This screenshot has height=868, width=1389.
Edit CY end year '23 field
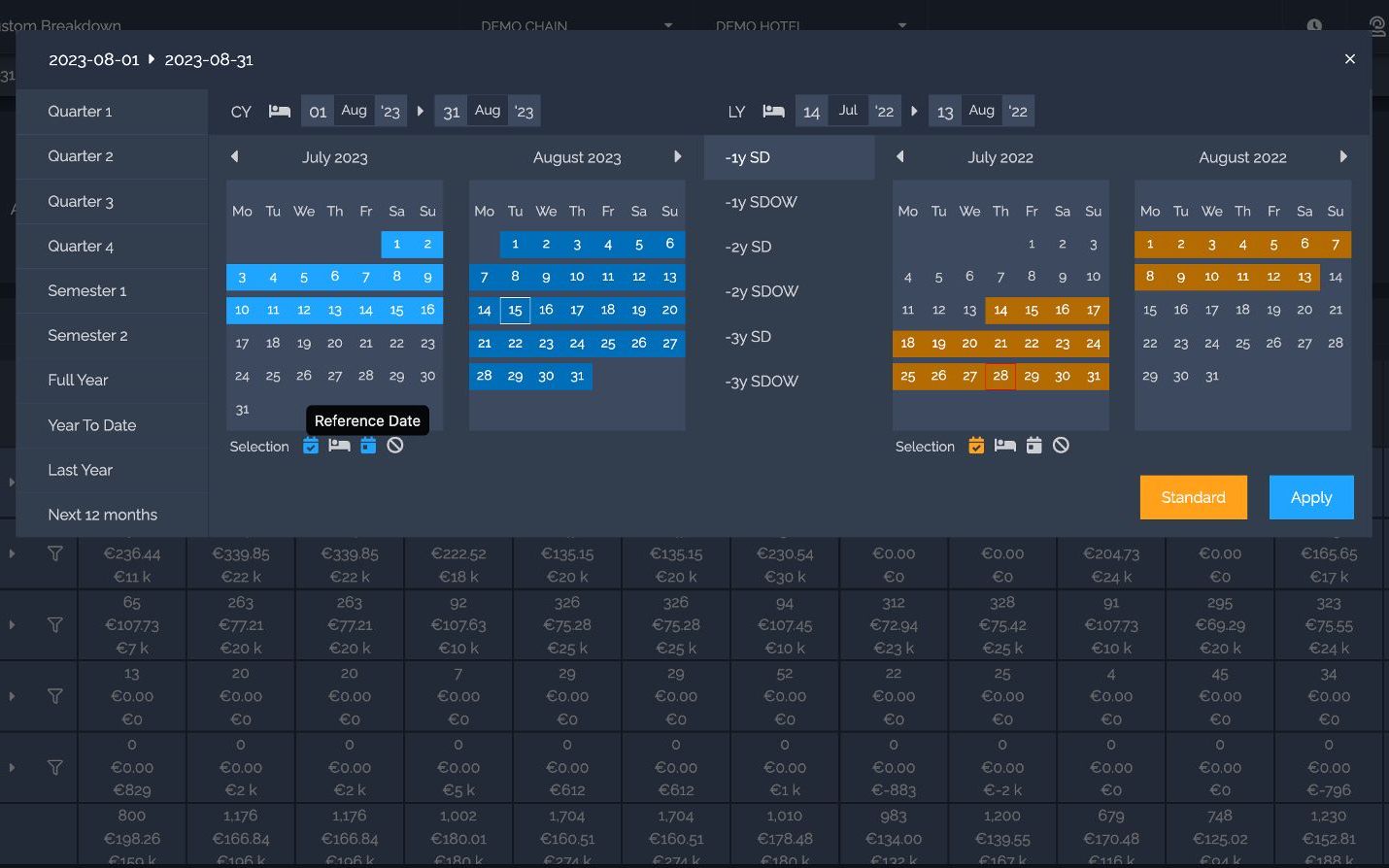(525, 112)
